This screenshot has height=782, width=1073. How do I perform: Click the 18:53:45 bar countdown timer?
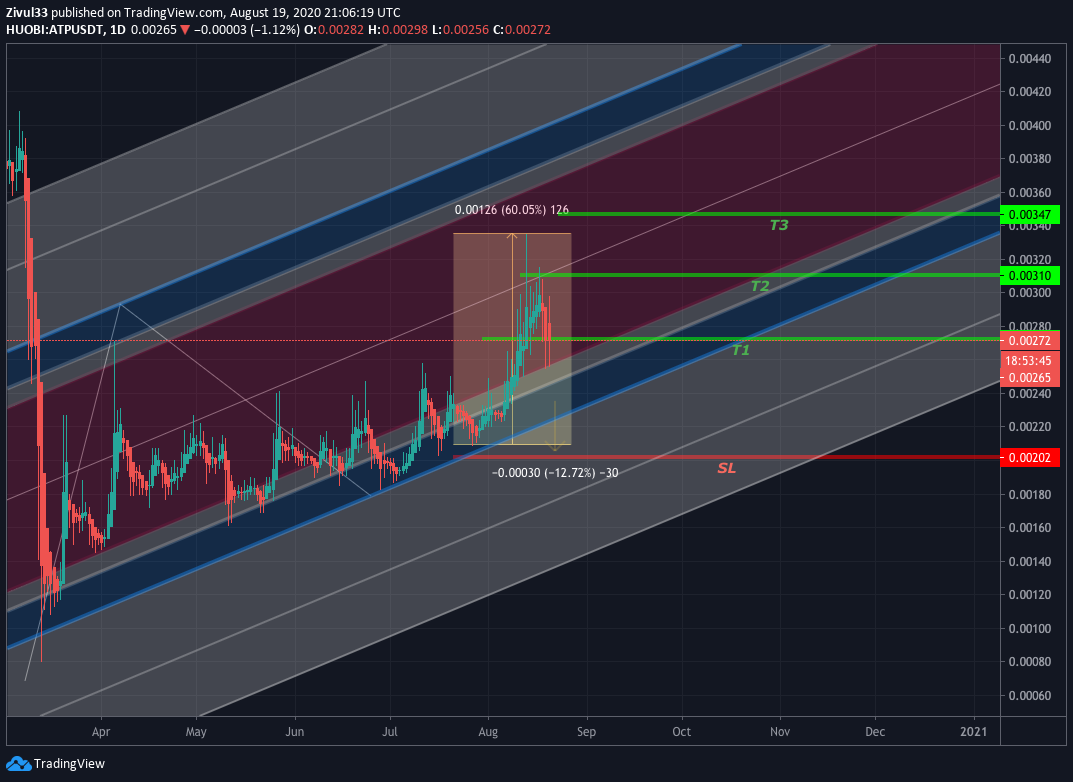1030,361
